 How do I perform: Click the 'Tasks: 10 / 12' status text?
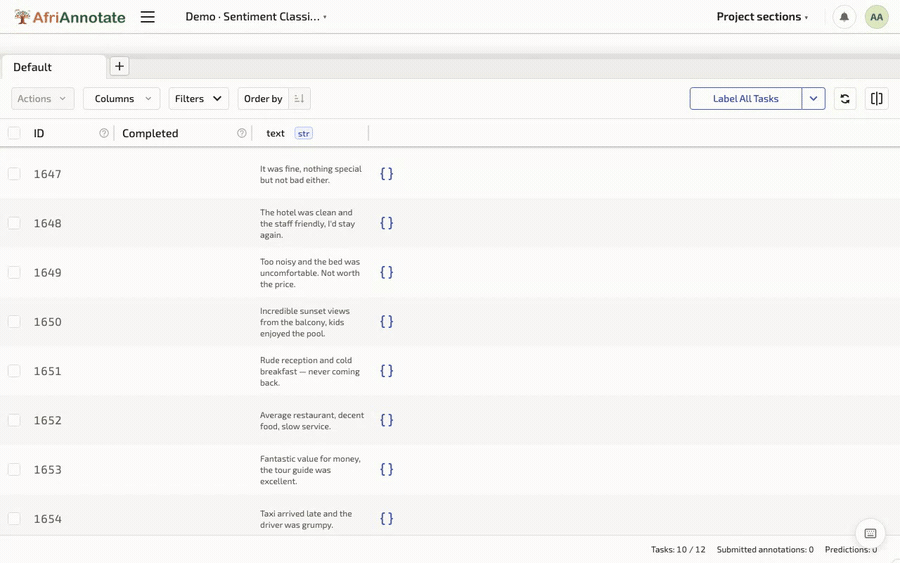[x=678, y=549]
